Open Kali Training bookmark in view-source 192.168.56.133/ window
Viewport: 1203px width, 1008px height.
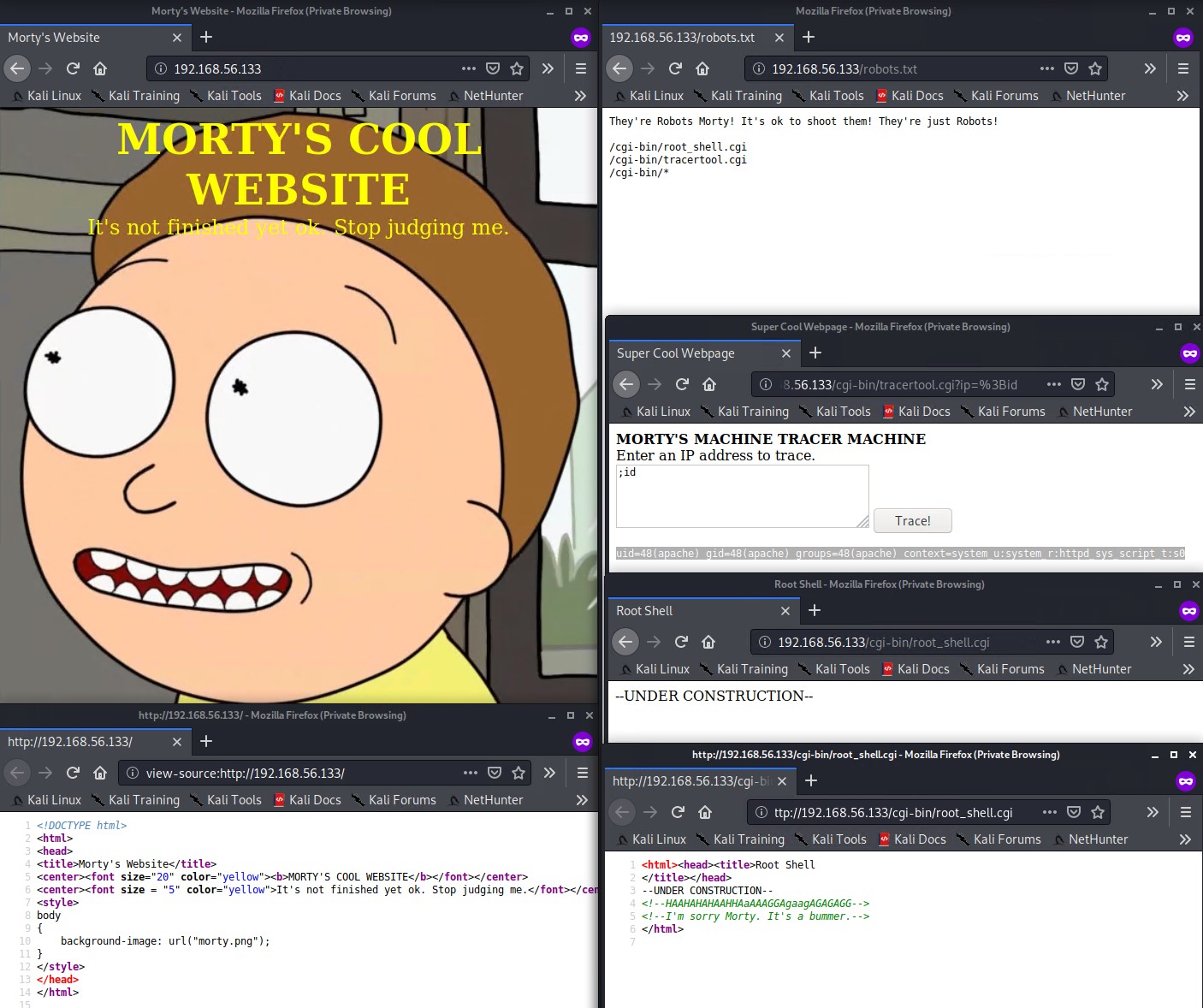pos(136,800)
